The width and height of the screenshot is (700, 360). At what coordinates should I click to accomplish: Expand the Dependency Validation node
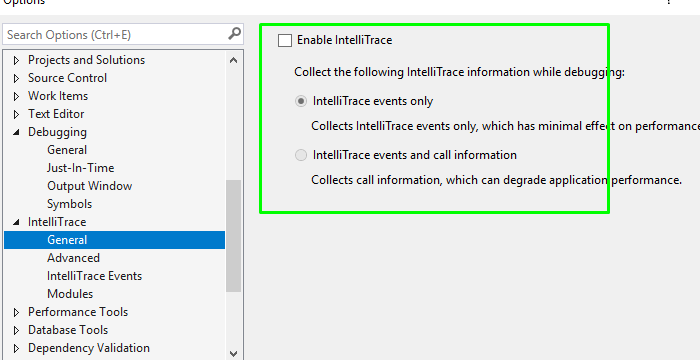click(17, 348)
